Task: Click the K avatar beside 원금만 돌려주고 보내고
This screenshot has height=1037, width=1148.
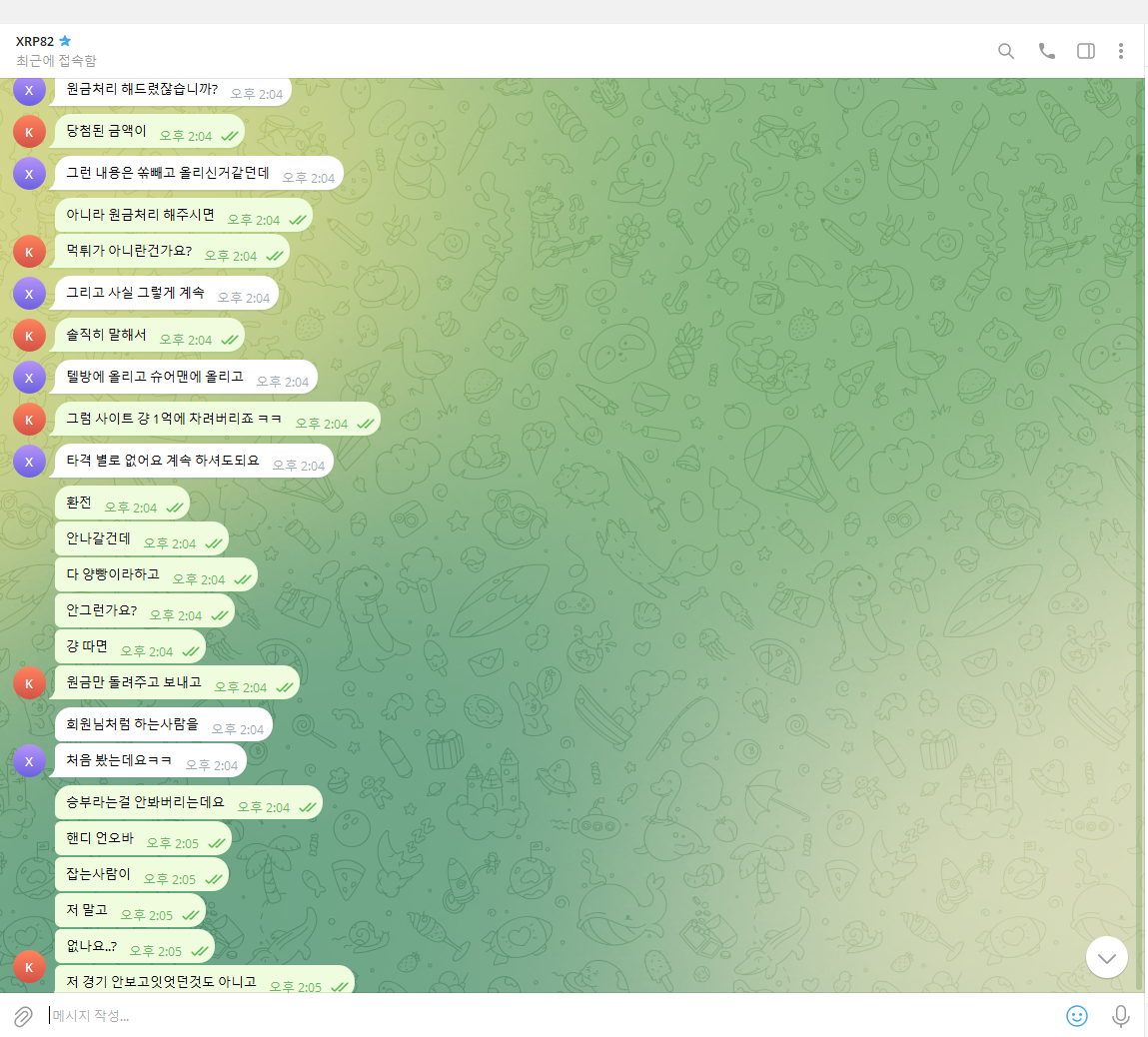Action: coord(29,683)
